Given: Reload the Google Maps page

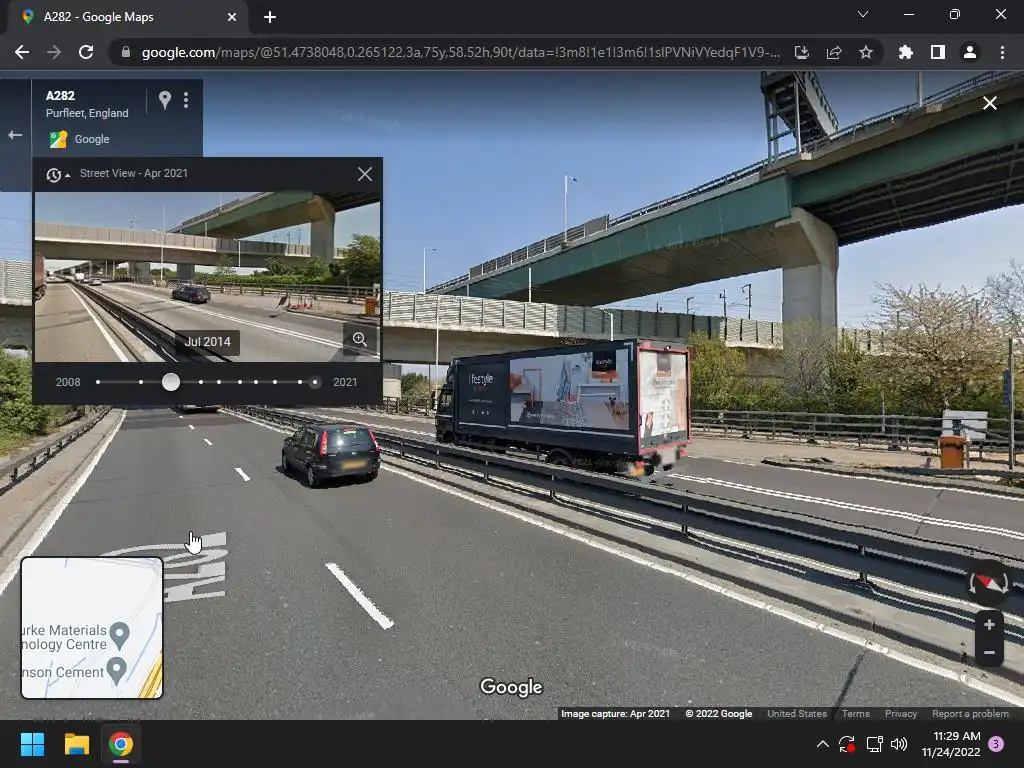Looking at the screenshot, I should click(x=86, y=52).
